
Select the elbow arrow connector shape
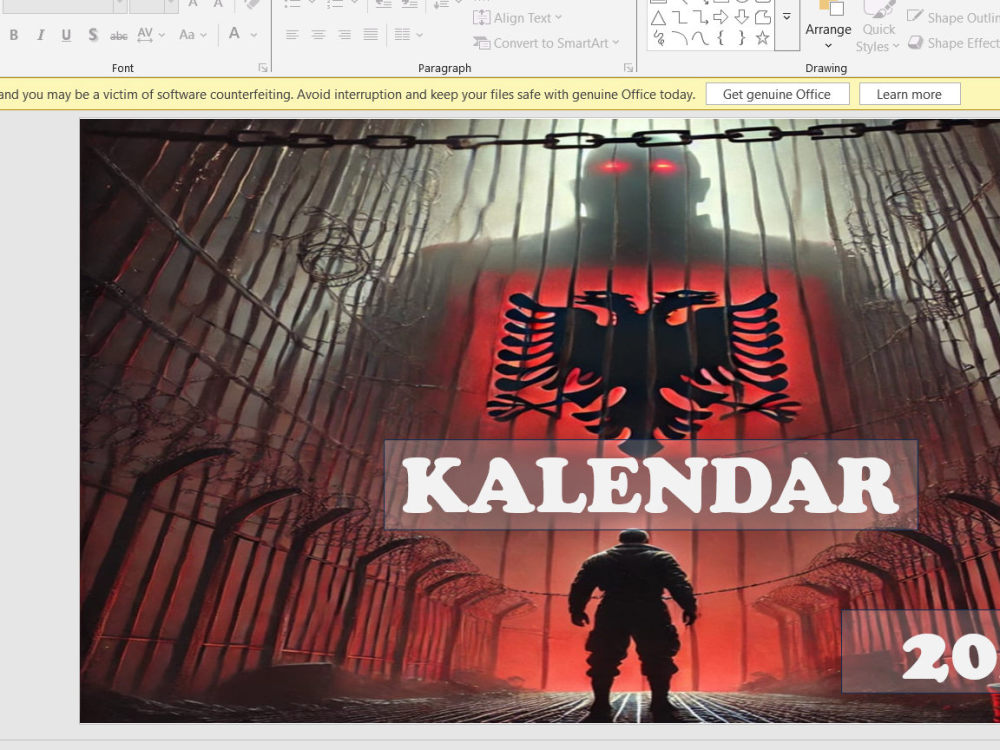point(700,18)
